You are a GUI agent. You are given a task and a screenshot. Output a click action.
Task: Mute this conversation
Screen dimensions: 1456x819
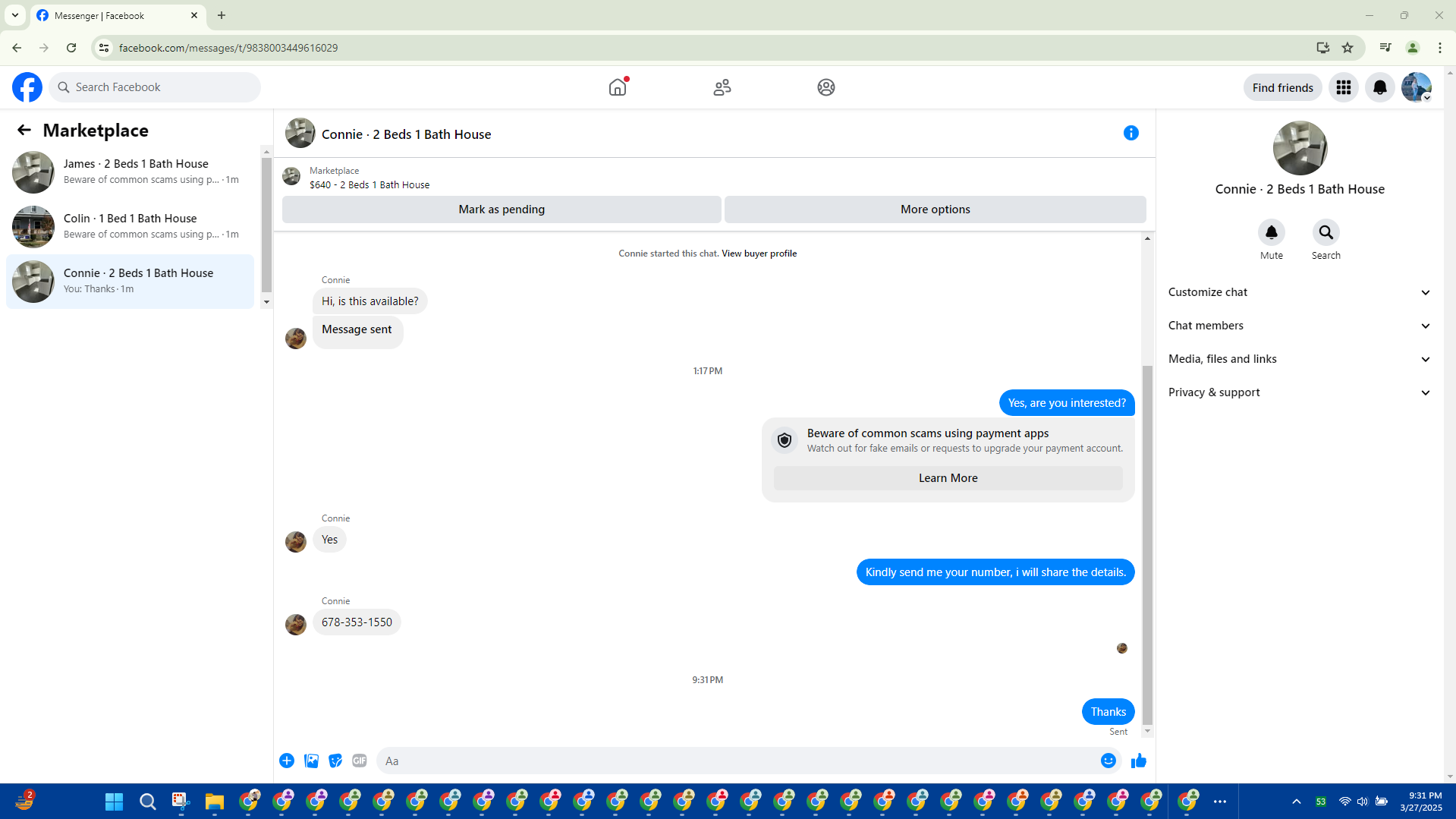click(x=1272, y=232)
